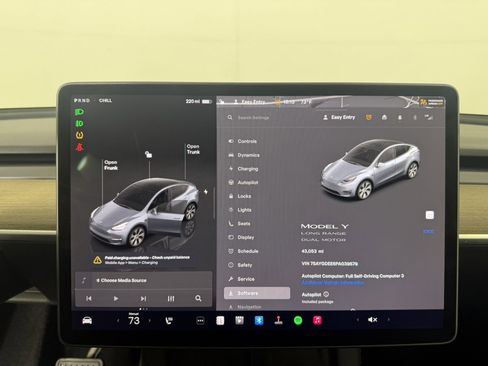Tap Open Frunk label
This screenshot has width=488, height=366.
(111, 165)
